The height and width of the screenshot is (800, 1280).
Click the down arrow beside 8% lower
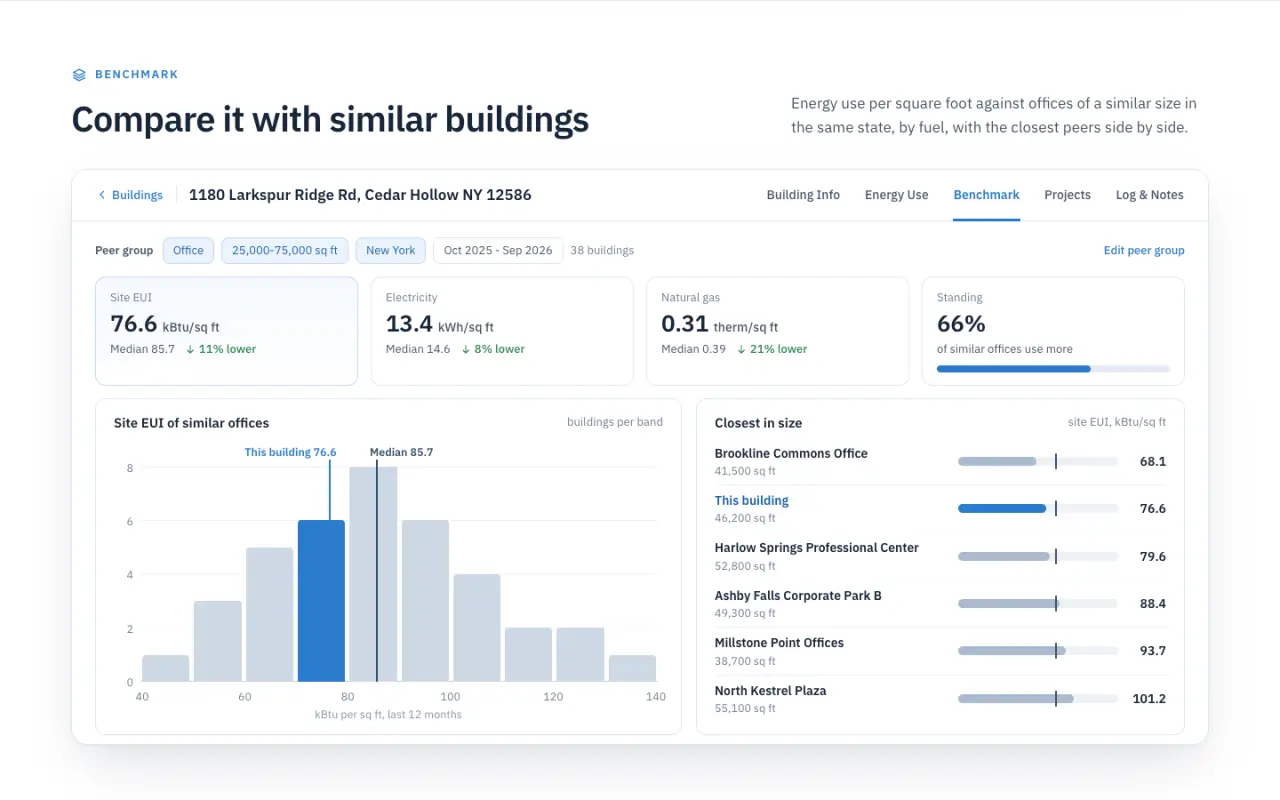466,350
